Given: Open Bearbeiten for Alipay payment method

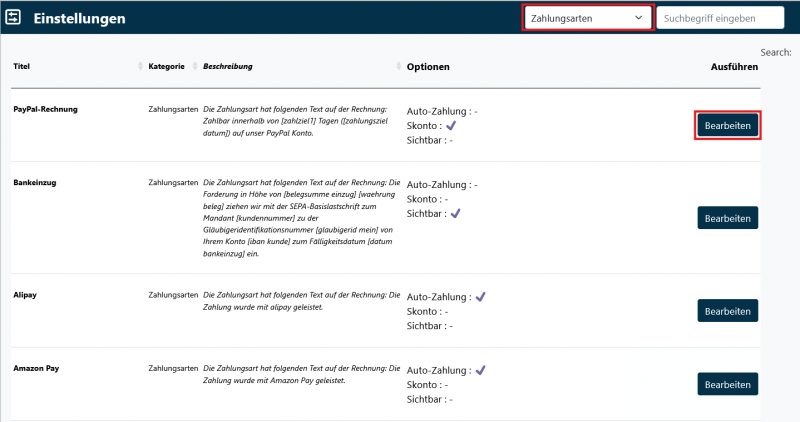Looking at the screenshot, I should click(x=727, y=311).
